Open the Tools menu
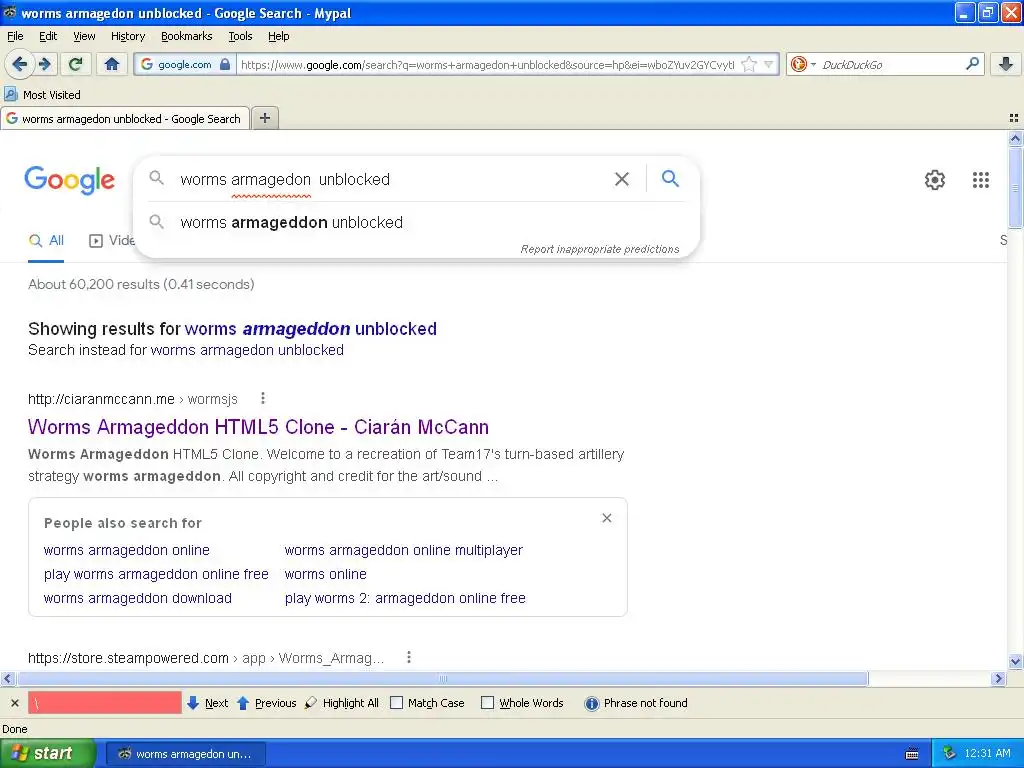1024x768 pixels. click(240, 36)
